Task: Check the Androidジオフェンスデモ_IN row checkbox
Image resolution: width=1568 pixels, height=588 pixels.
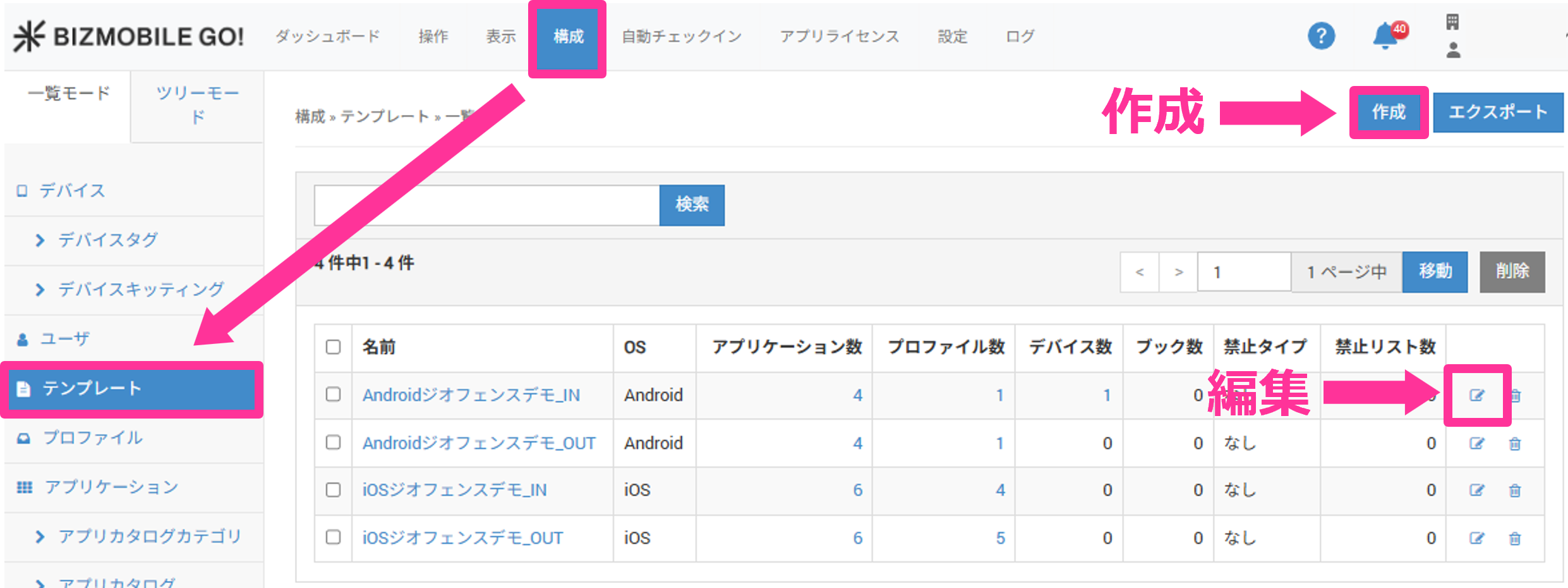Action: (333, 395)
